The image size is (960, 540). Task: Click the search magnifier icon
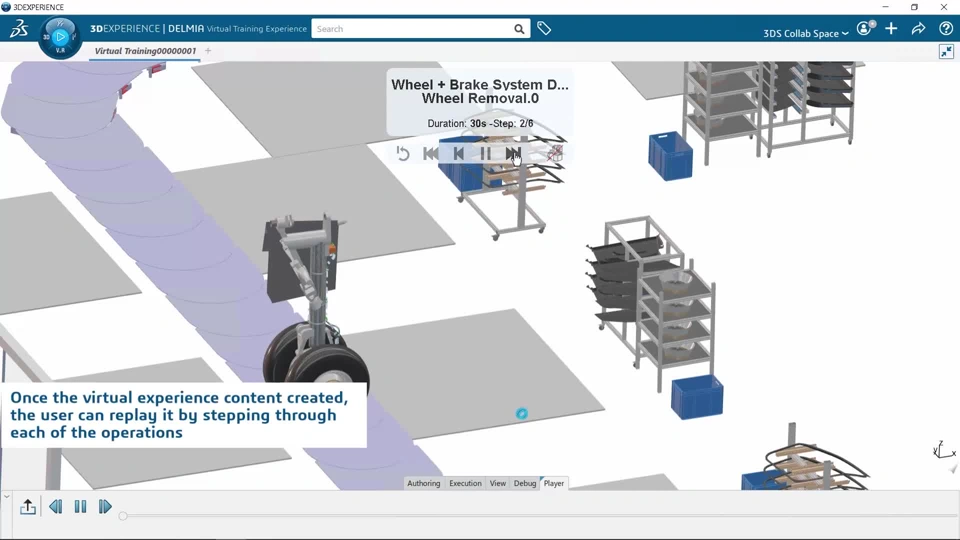519,29
